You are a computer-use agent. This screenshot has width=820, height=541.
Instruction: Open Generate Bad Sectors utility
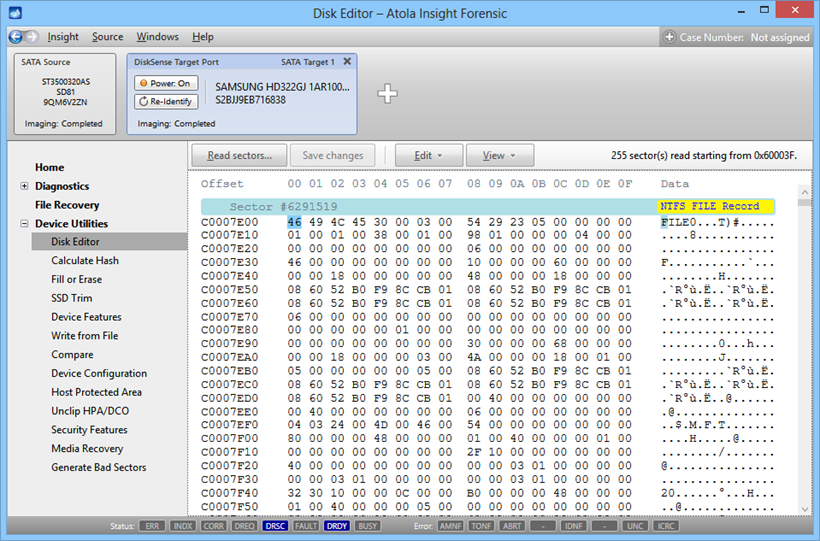pos(99,468)
